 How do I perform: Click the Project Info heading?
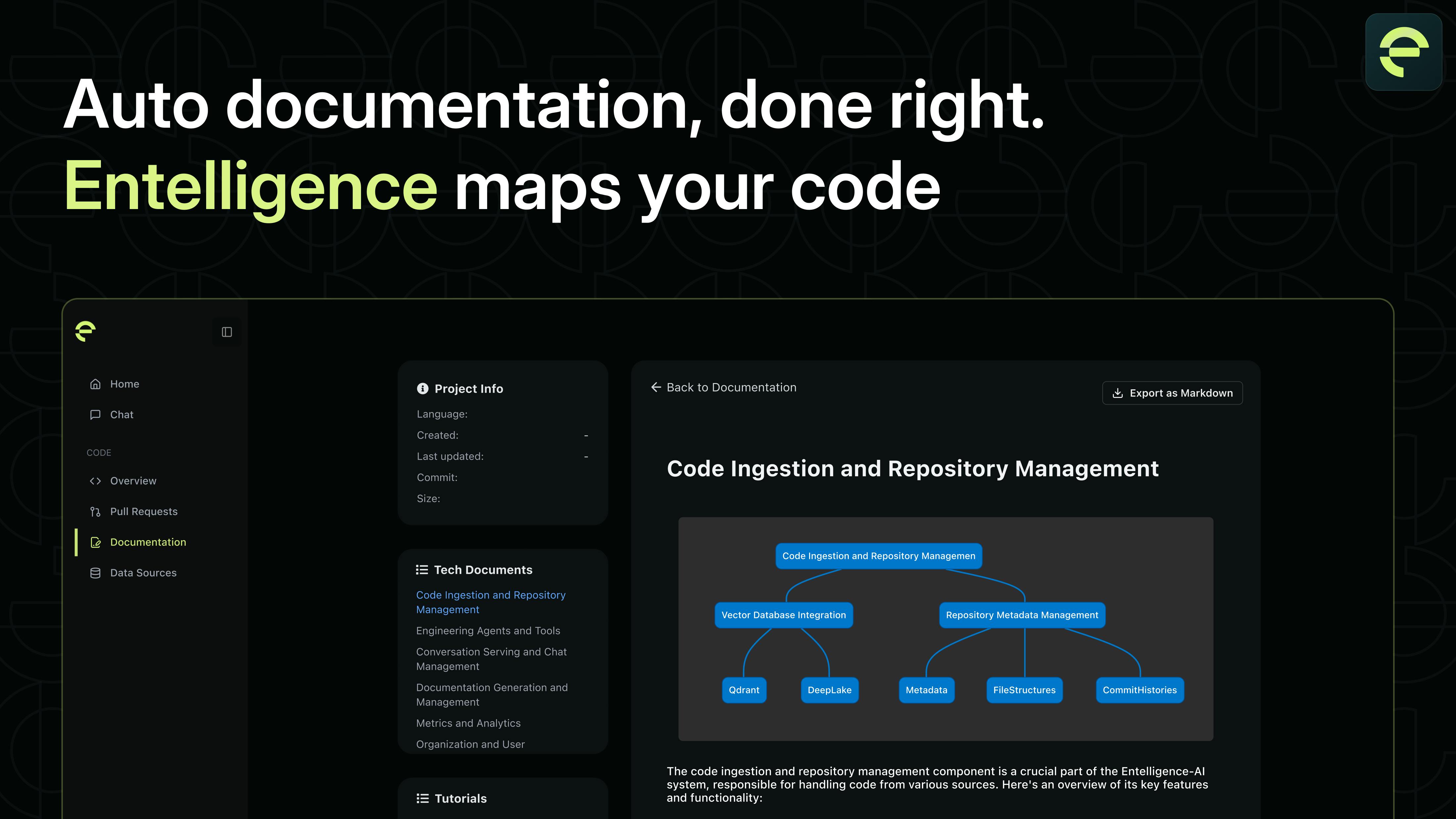(x=469, y=389)
